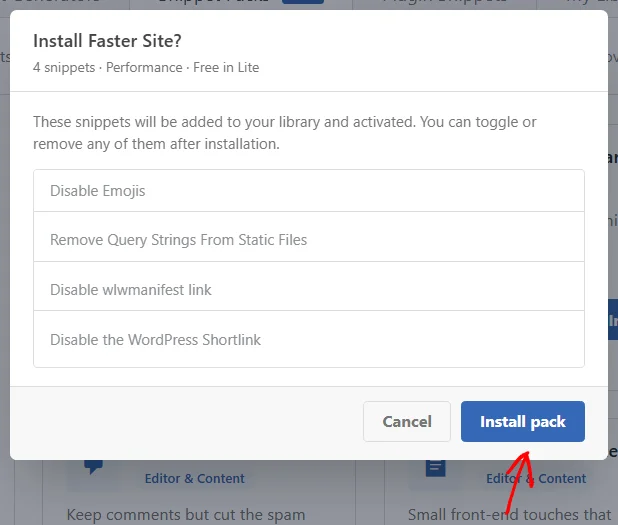Select the Disable Emojis snippet row
Screen dimensions: 618x525
tap(309, 191)
